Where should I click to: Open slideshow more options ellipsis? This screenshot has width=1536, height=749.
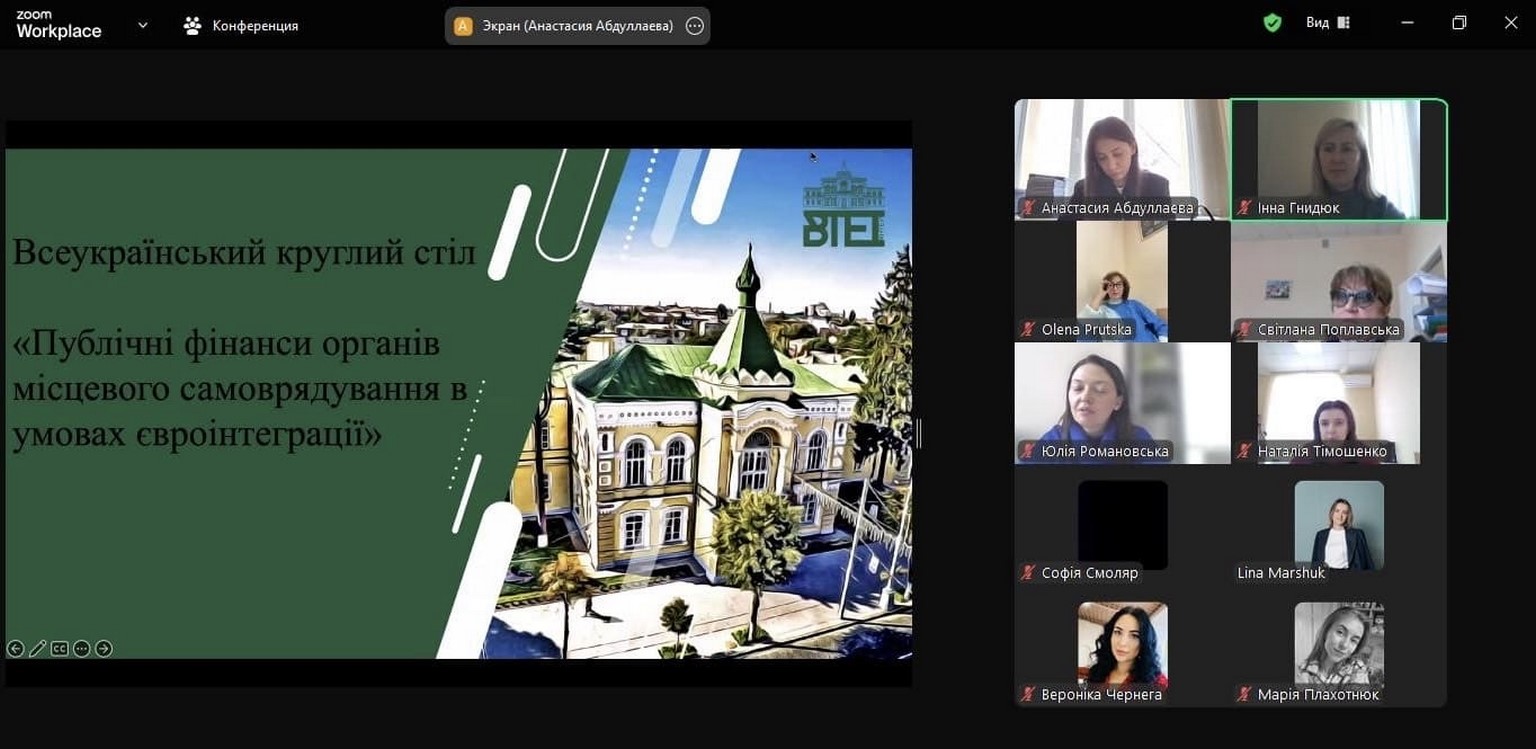coord(81,649)
